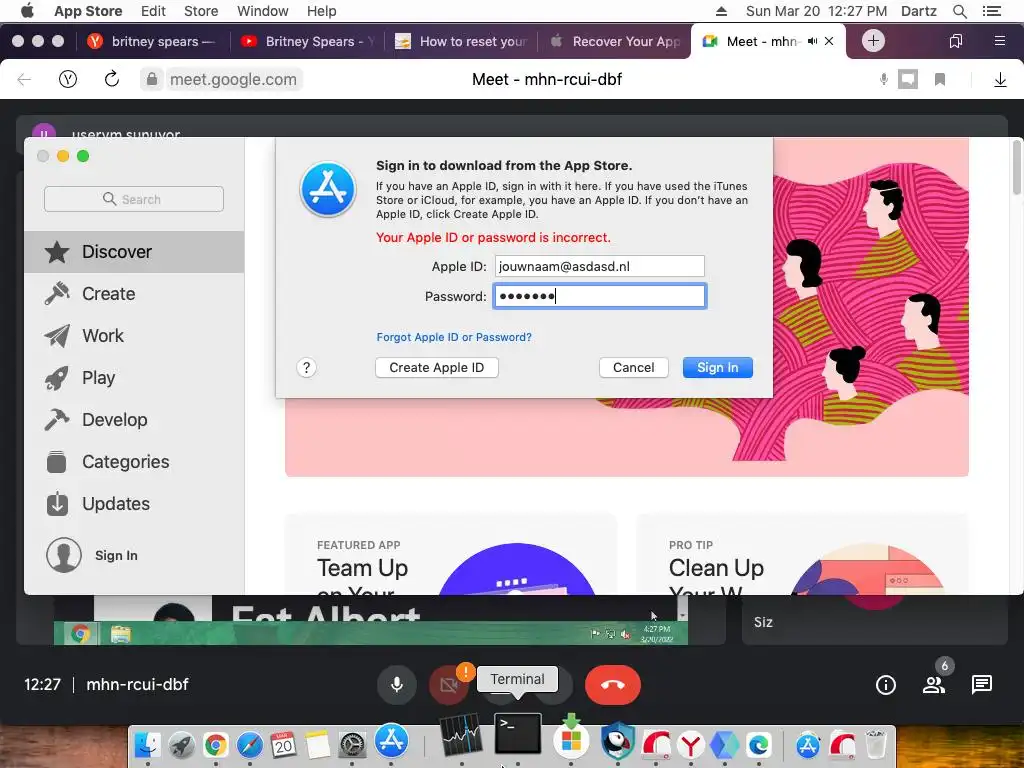
Task: Click the Create Apple ID button
Action: (x=437, y=368)
